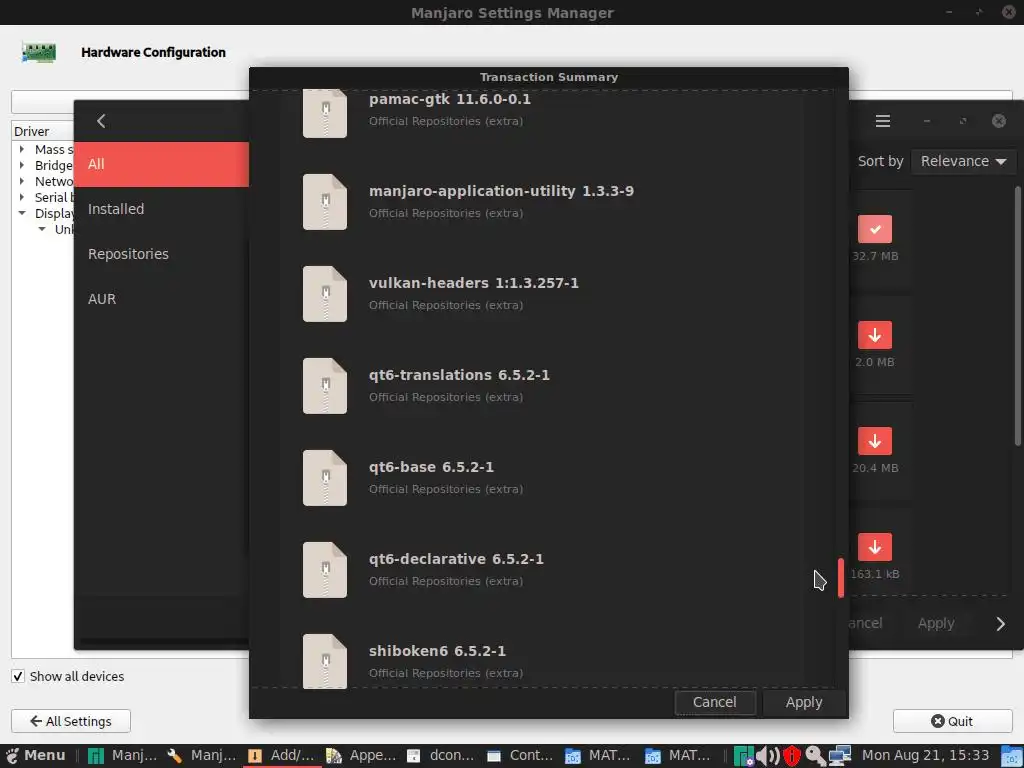Click the vulkan-headers 1:1.3.257-1 entry text
This screenshot has height=768, width=1024.
pyautogui.click(x=473, y=283)
